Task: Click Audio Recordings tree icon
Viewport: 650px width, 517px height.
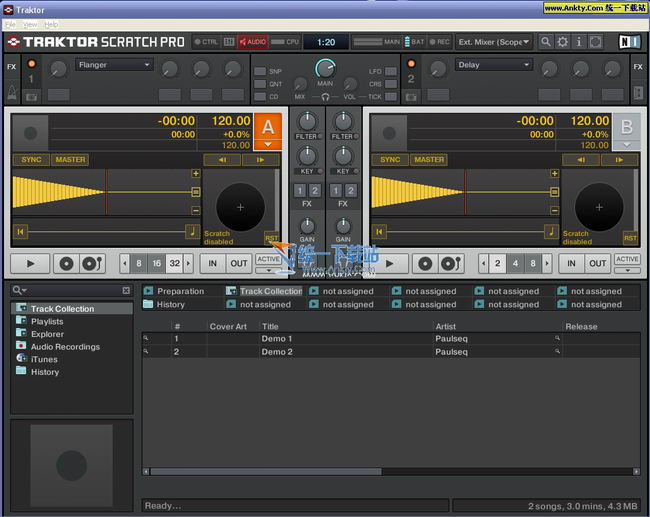Action: 21,346
